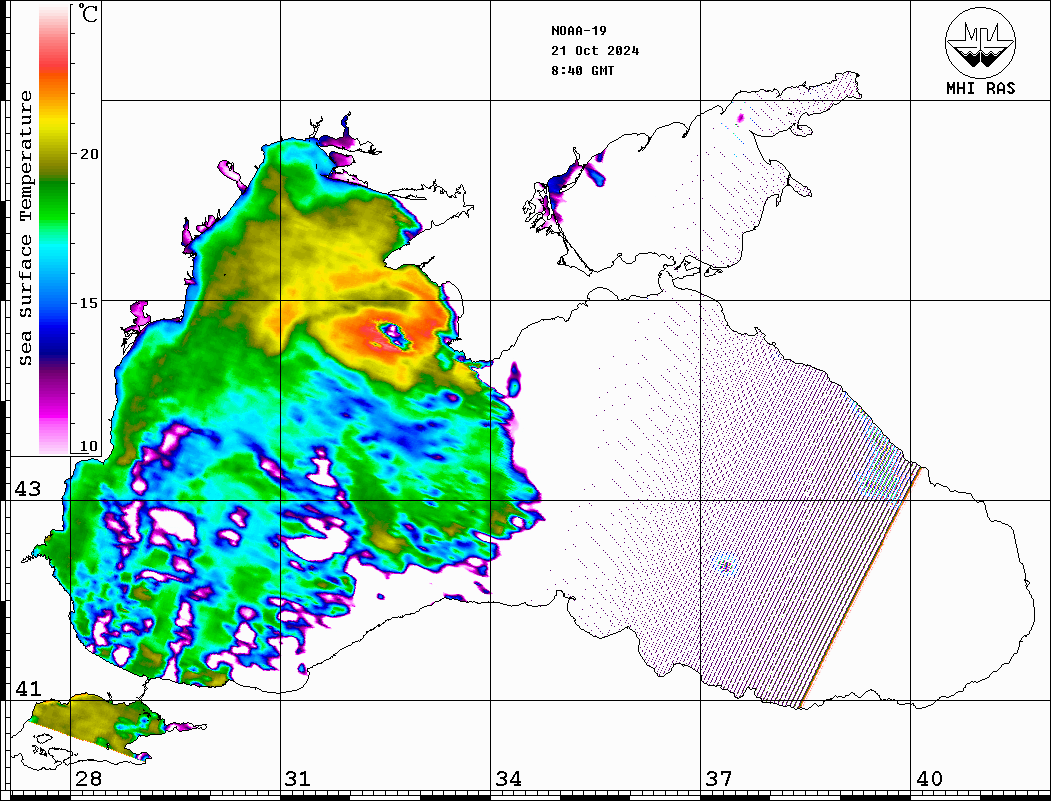Viewport: 1051px width, 801px height.
Task: Click the green band of the color scale
Action: click(x=54, y=201)
